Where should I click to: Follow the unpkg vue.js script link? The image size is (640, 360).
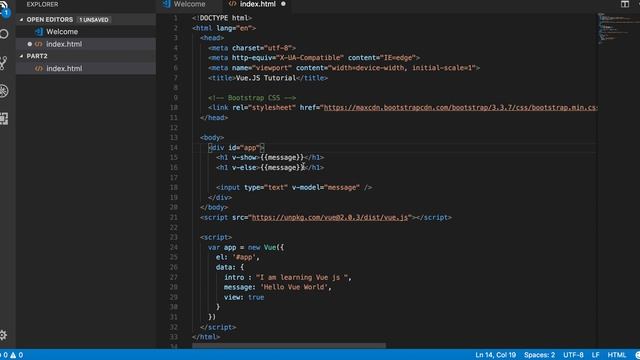pos(330,218)
